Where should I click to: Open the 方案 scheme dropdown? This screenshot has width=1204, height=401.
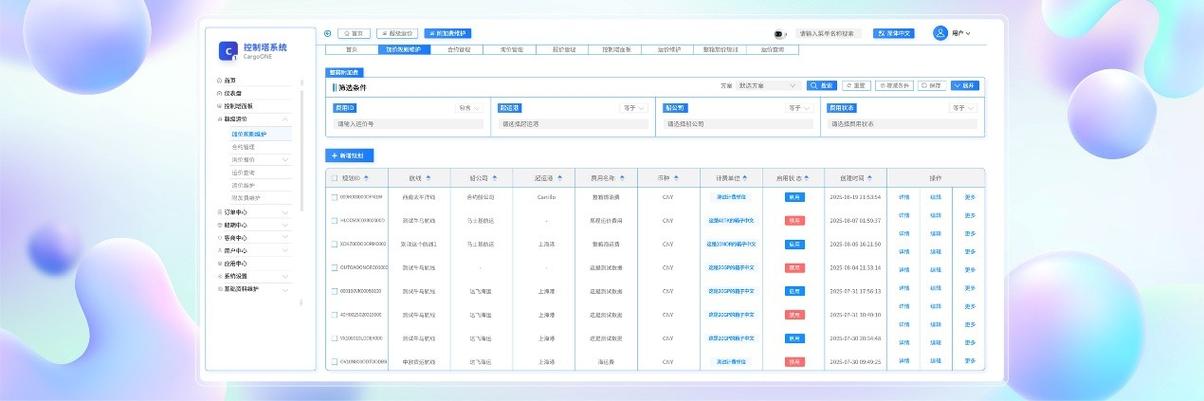[767, 86]
